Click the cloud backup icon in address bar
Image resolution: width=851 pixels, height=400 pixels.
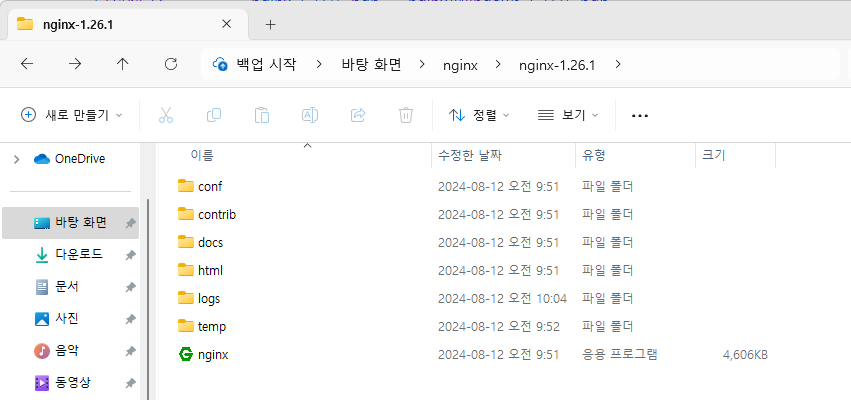pyautogui.click(x=220, y=65)
